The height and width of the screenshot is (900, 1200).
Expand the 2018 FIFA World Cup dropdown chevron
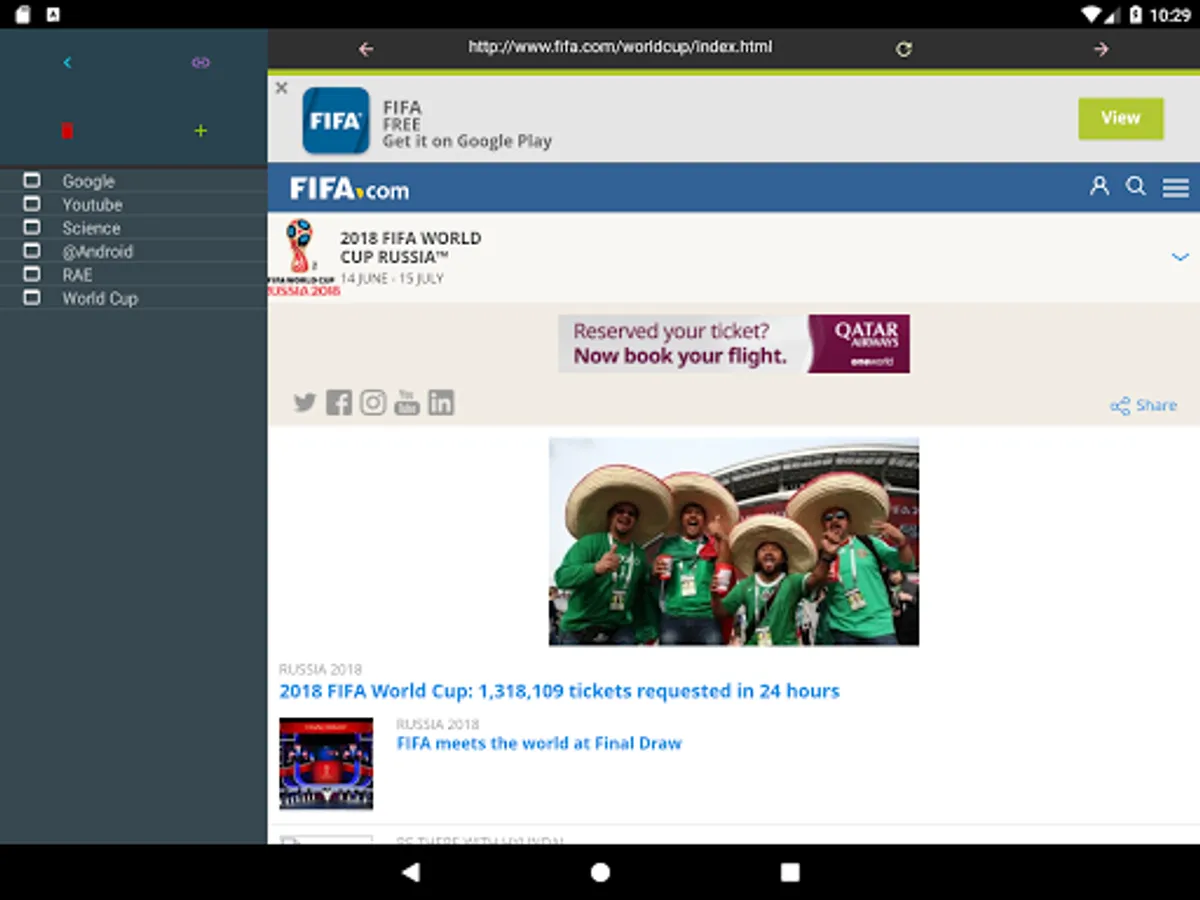pos(1179,257)
